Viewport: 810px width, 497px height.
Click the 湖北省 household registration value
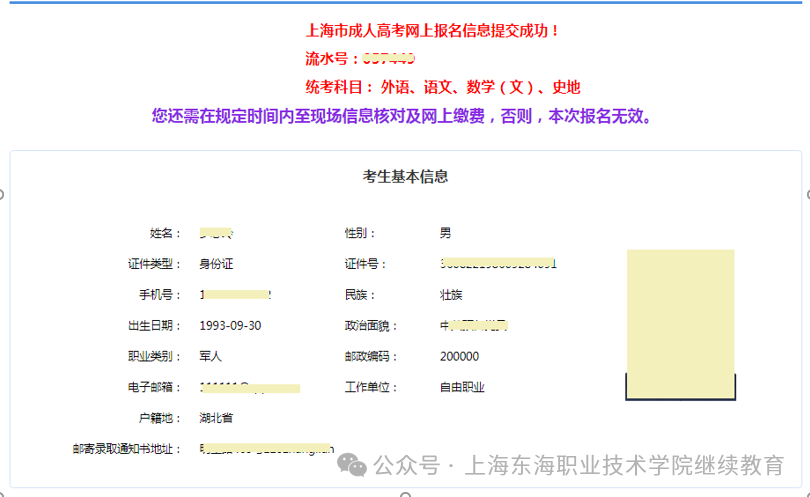(216, 417)
